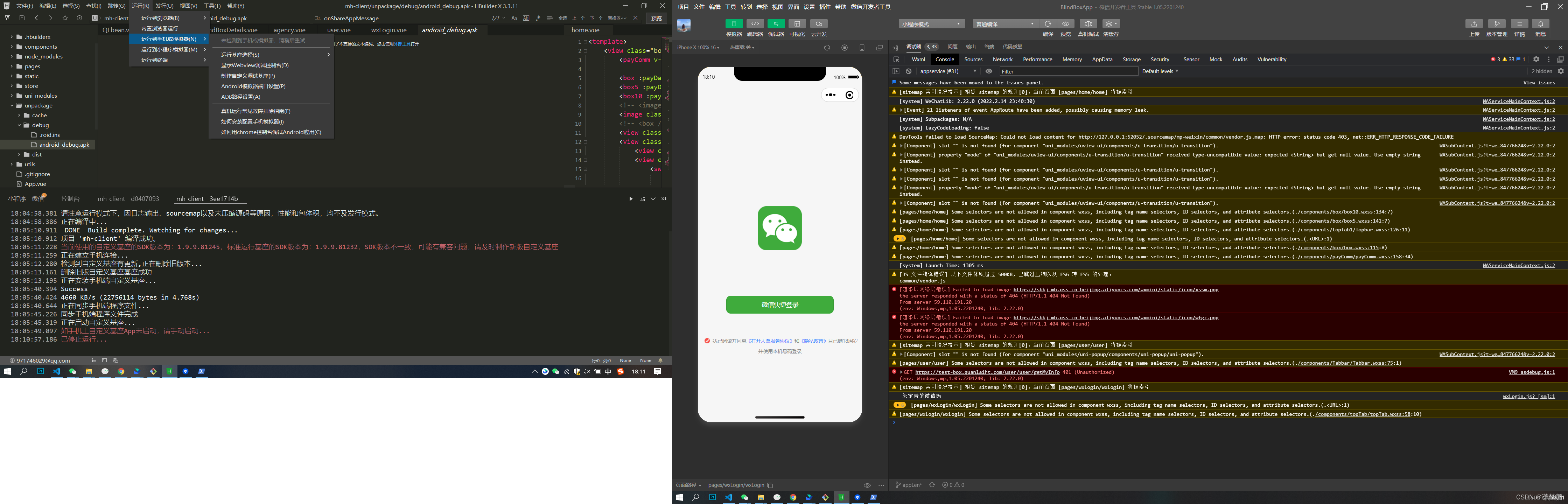Click the 编译 compile refresh icon
1568x504 pixels.
tap(1048, 24)
